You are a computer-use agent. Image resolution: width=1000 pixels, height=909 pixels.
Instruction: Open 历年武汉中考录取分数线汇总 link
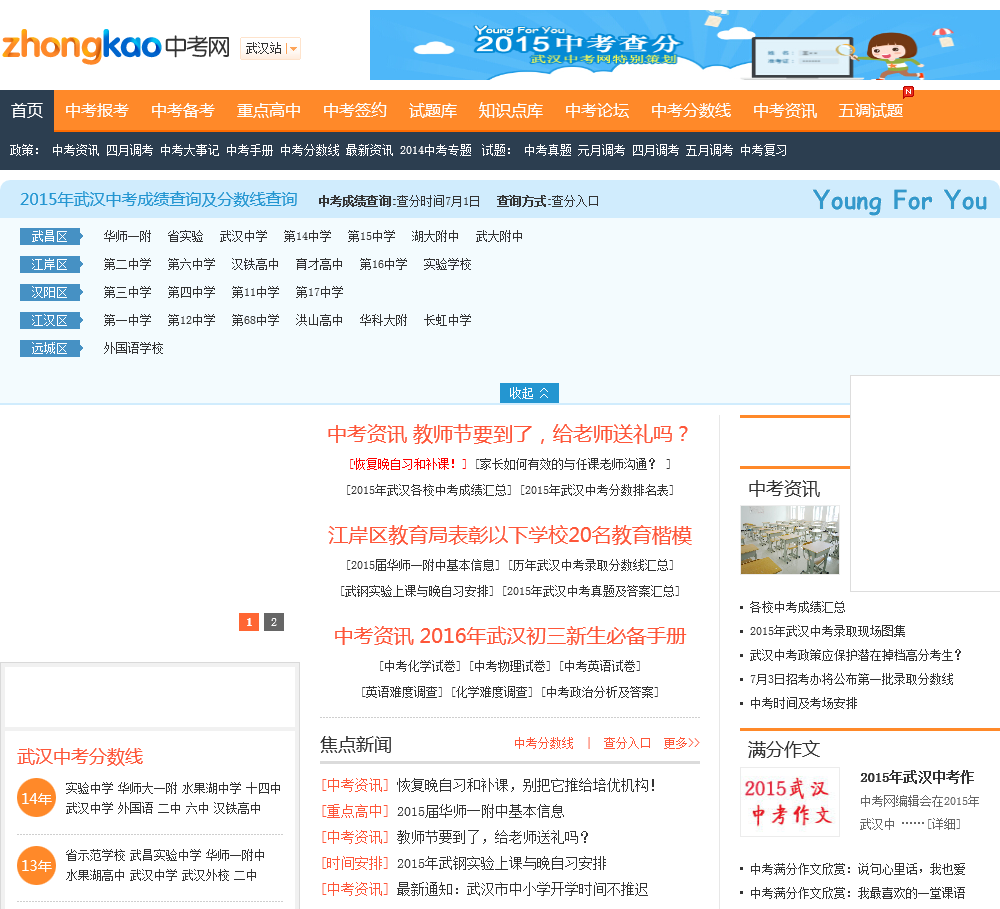pos(591,566)
